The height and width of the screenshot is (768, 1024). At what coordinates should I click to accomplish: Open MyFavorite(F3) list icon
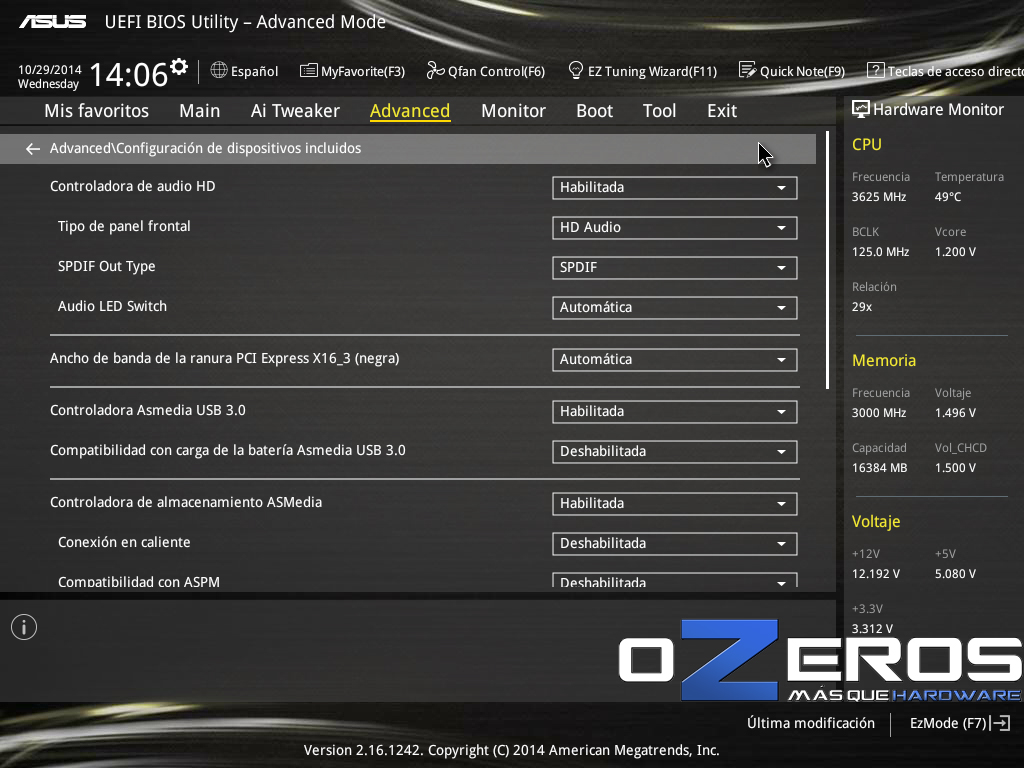point(309,71)
